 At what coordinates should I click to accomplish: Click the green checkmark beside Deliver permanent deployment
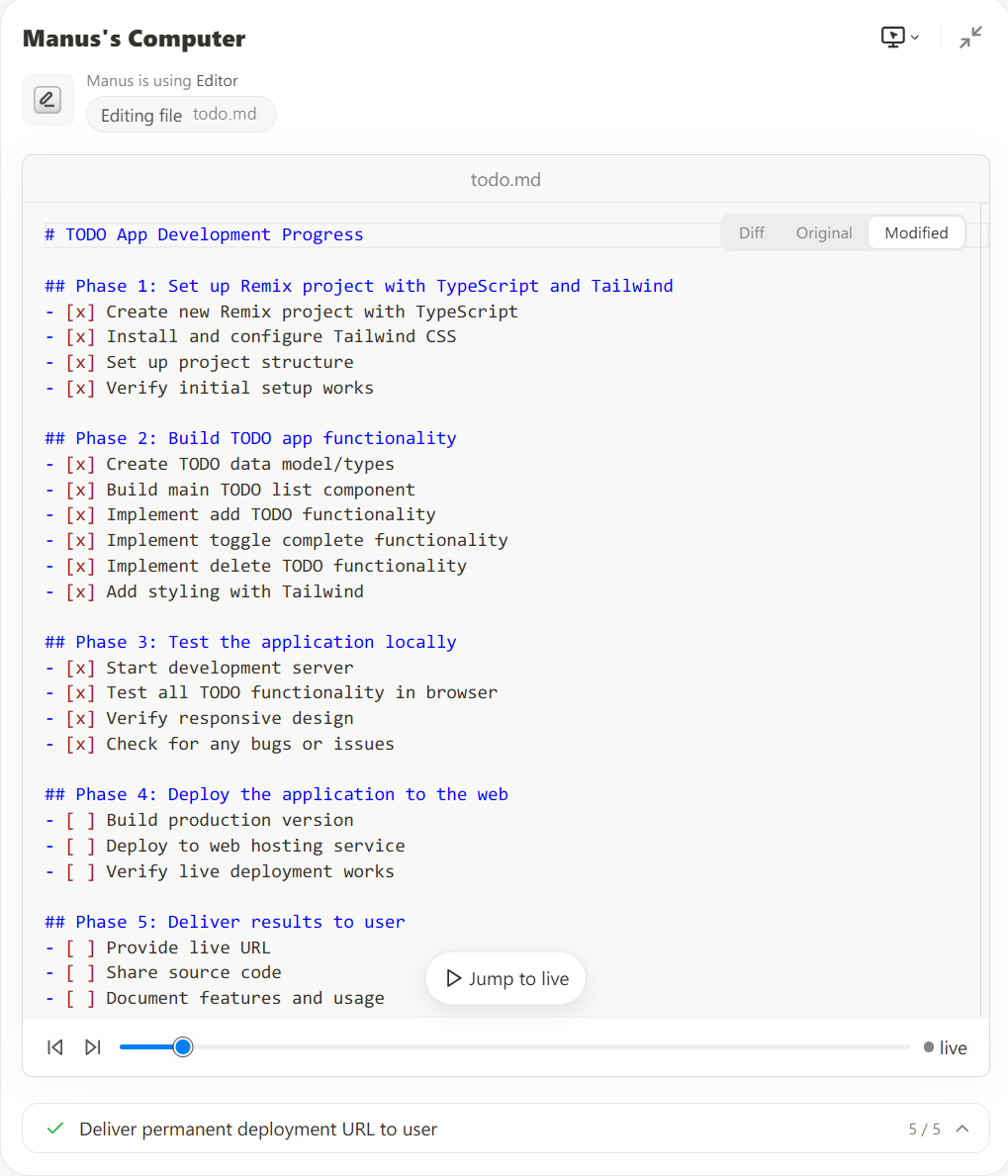(x=54, y=1129)
